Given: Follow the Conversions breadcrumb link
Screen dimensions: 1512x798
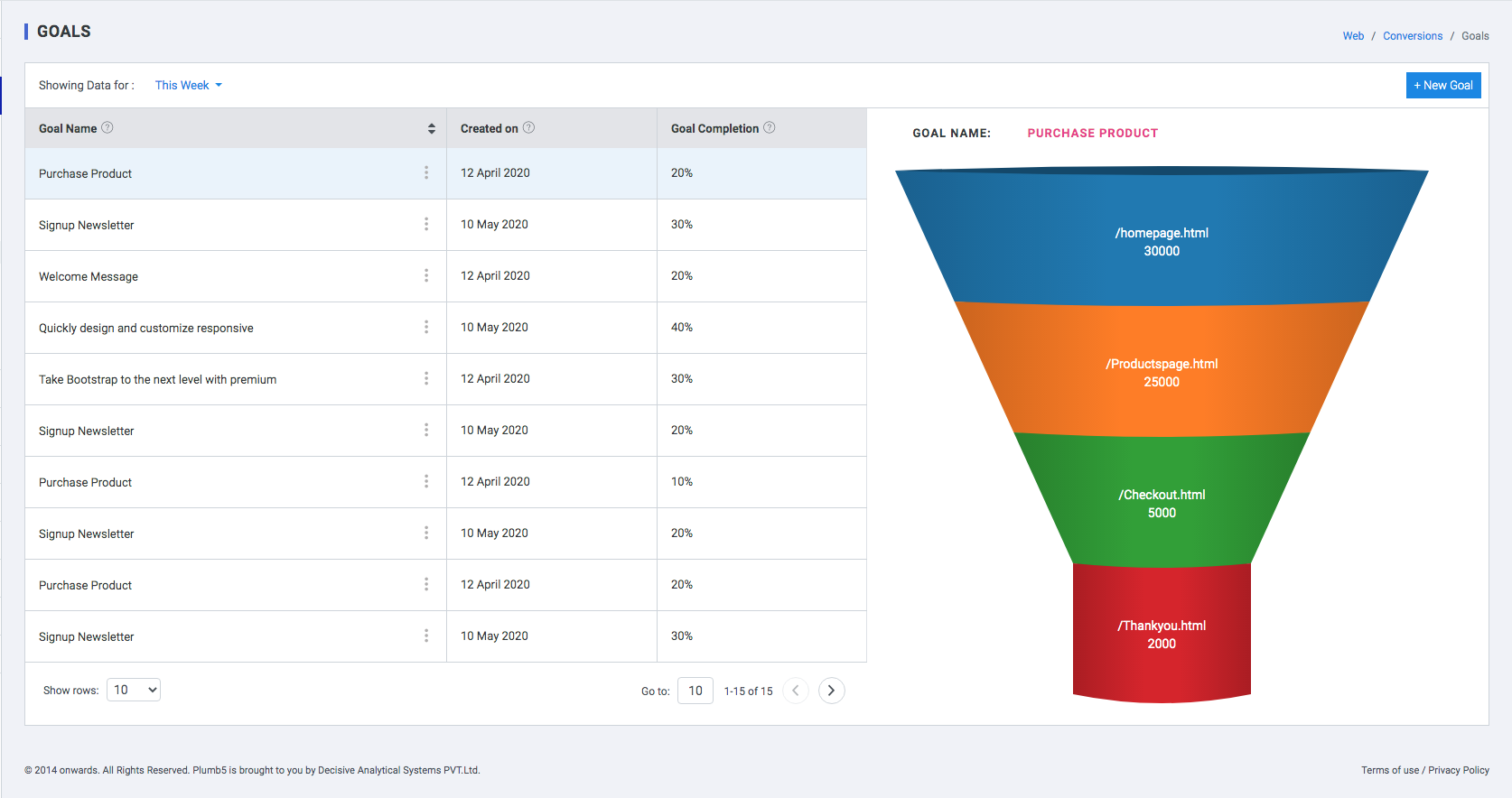Looking at the screenshot, I should (x=1413, y=36).
